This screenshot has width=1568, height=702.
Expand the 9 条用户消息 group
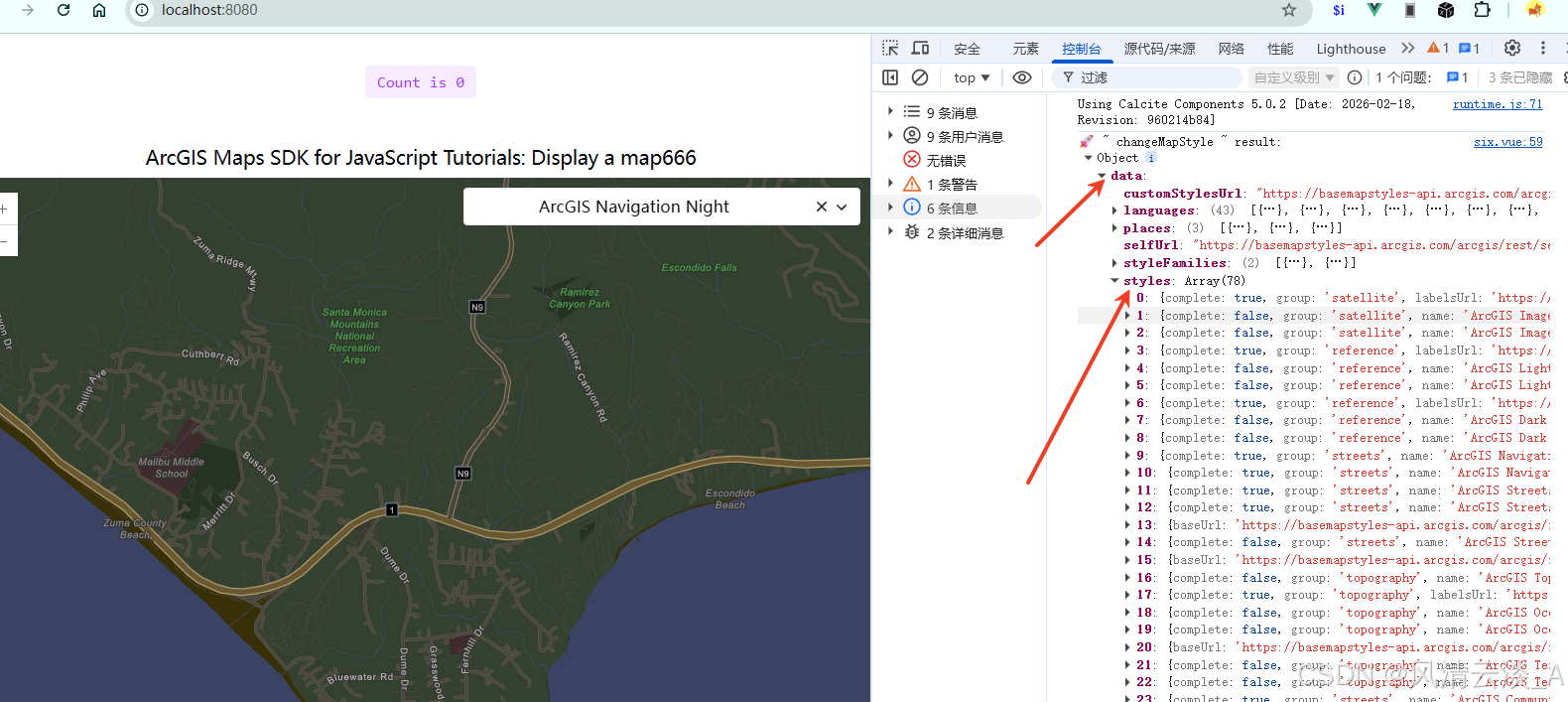coord(890,135)
